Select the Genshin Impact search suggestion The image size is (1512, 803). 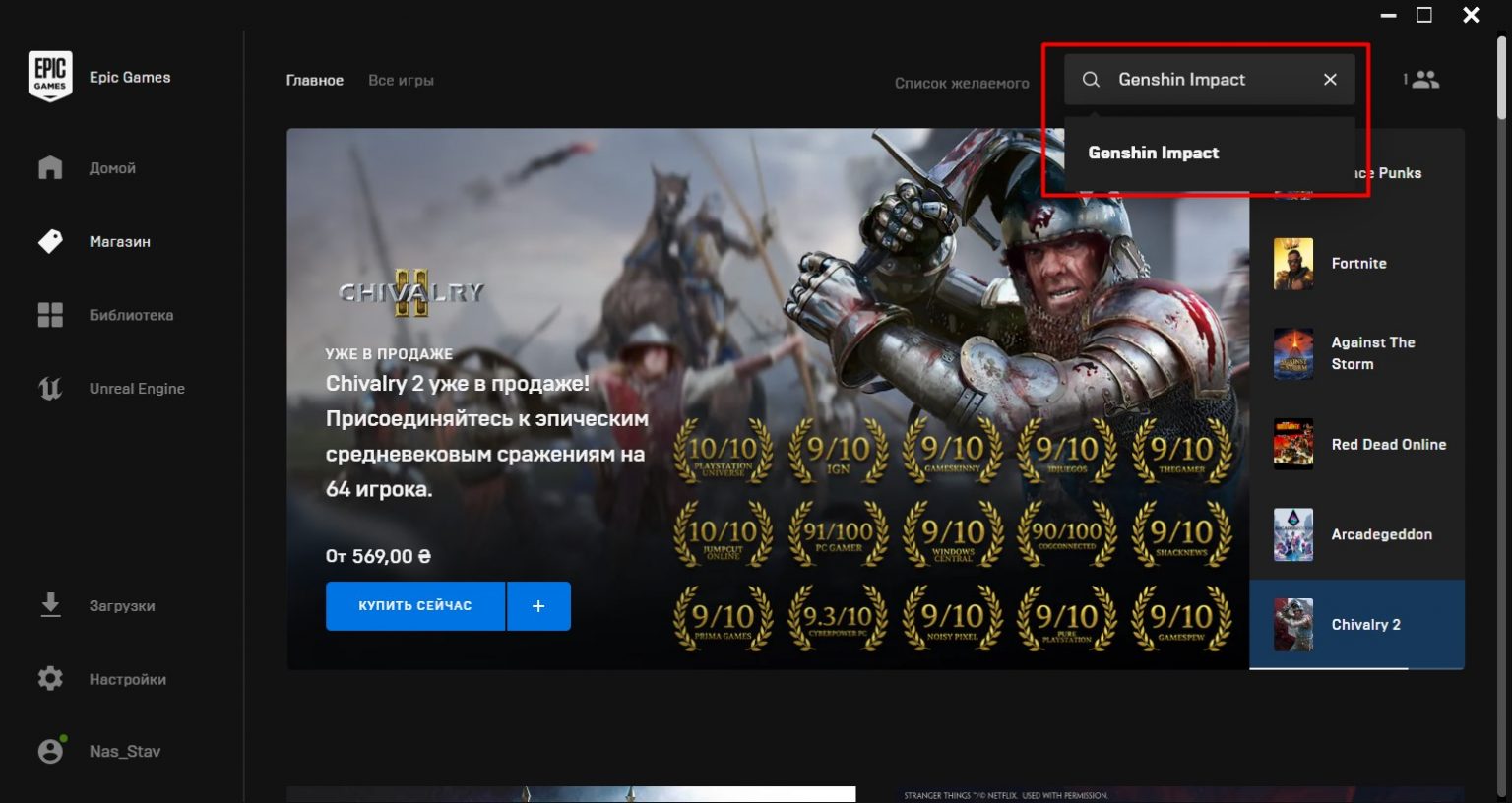pyautogui.click(x=1154, y=153)
